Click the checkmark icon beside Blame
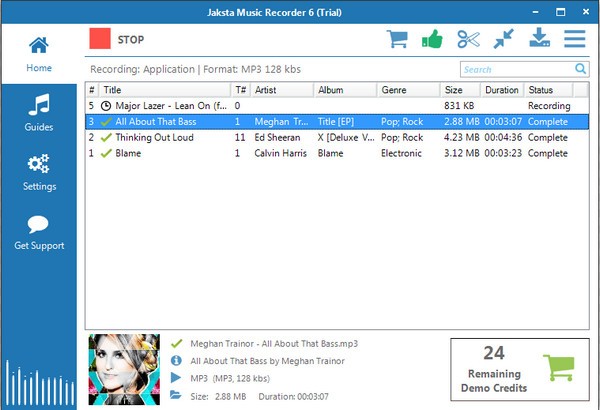Screen dimensions: 600x410 (x=106, y=153)
